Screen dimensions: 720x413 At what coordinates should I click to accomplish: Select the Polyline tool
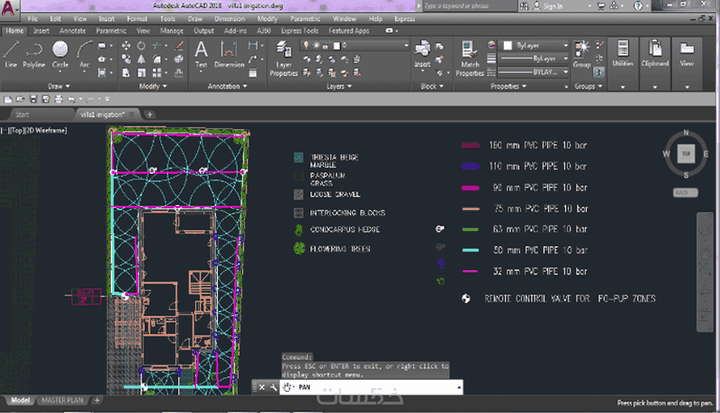(x=34, y=54)
